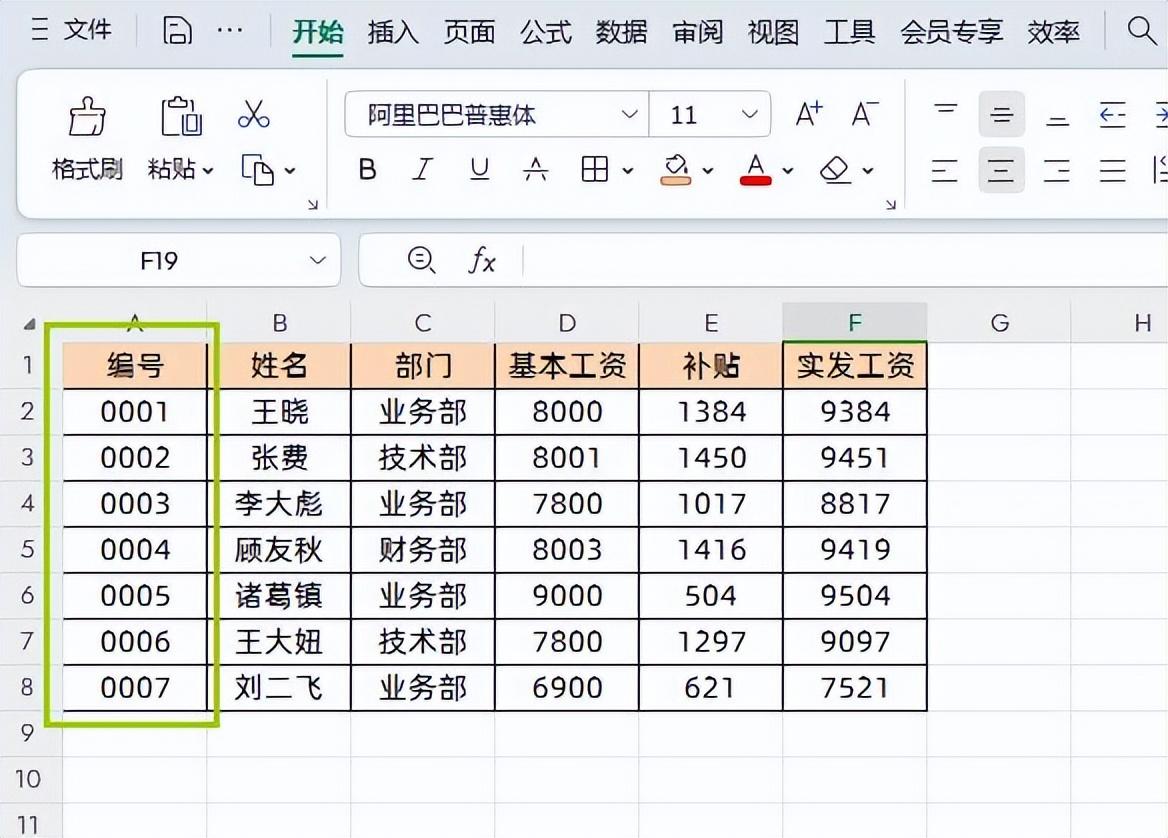Apply cell borders icon

(x=594, y=170)
